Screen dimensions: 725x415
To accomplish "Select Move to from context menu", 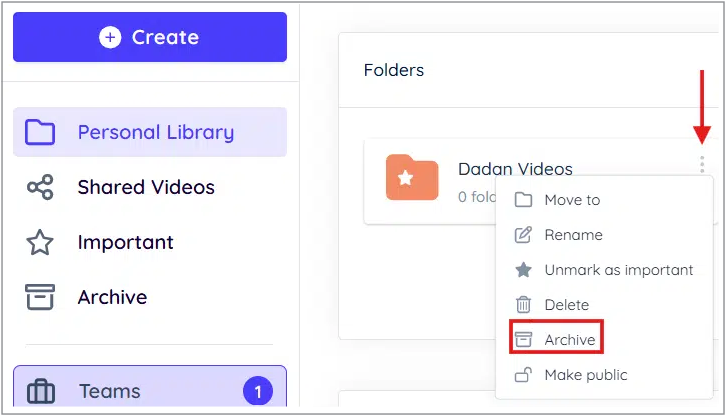I will 571,200.
